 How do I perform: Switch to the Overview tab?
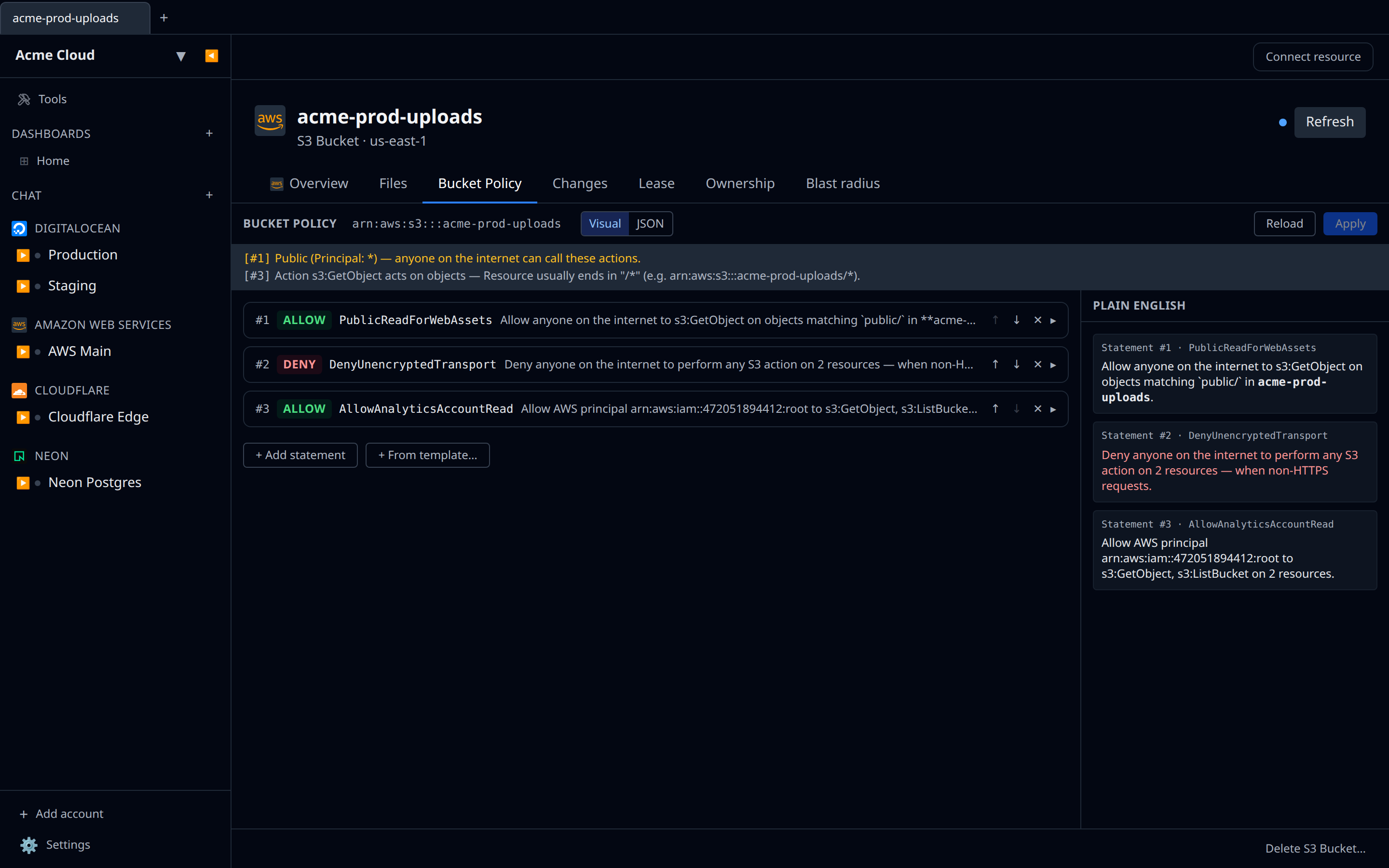tap(309, 184)
